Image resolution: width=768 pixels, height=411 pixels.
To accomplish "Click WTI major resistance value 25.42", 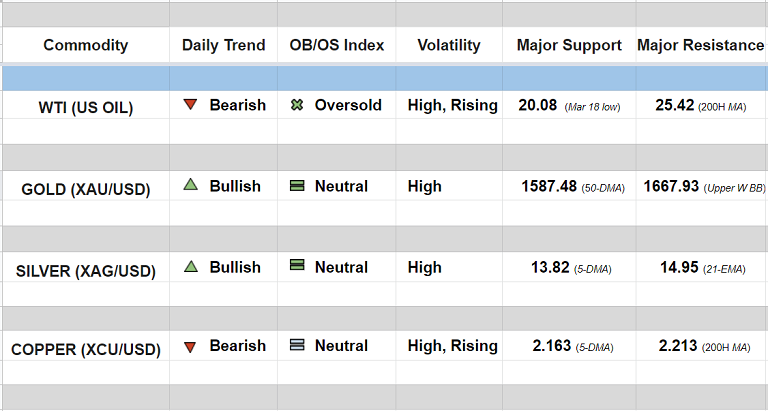I will (674, 105).
